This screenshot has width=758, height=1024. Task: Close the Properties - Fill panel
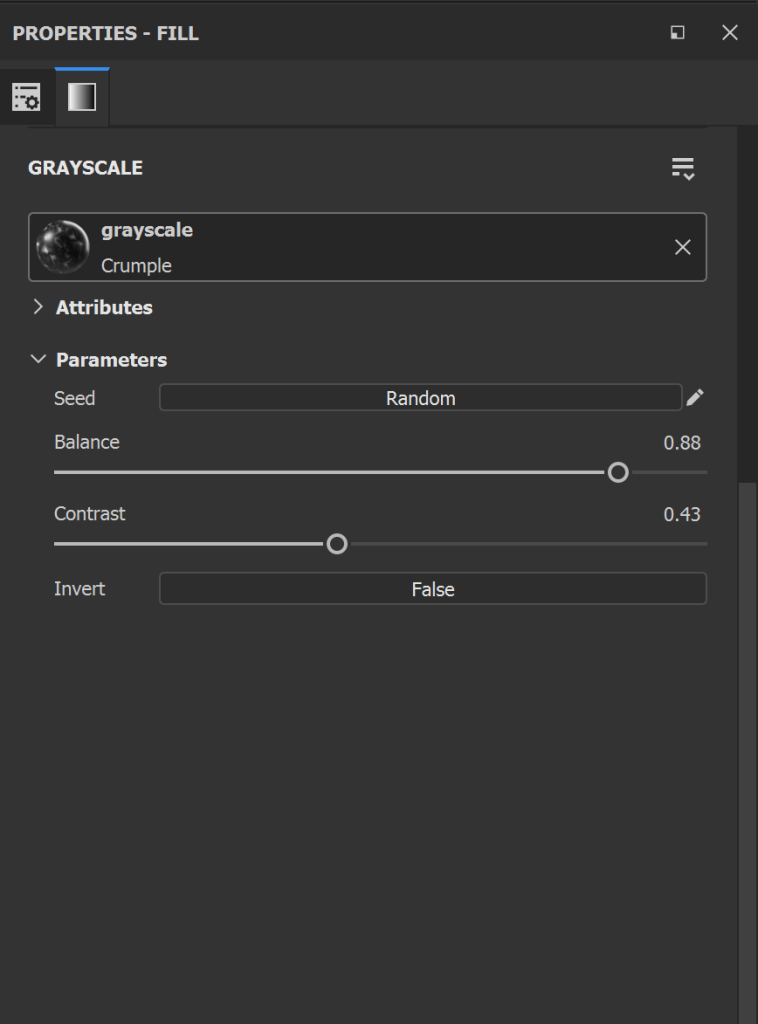point(730,33)
